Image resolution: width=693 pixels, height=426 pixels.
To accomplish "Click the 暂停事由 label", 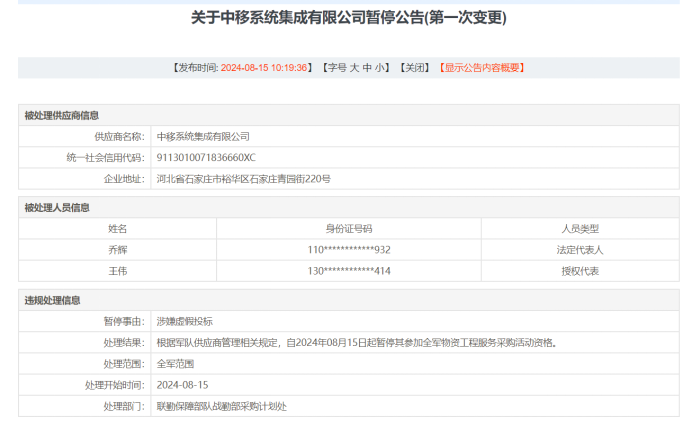I will pyautogui.click(x=124, y=321).
